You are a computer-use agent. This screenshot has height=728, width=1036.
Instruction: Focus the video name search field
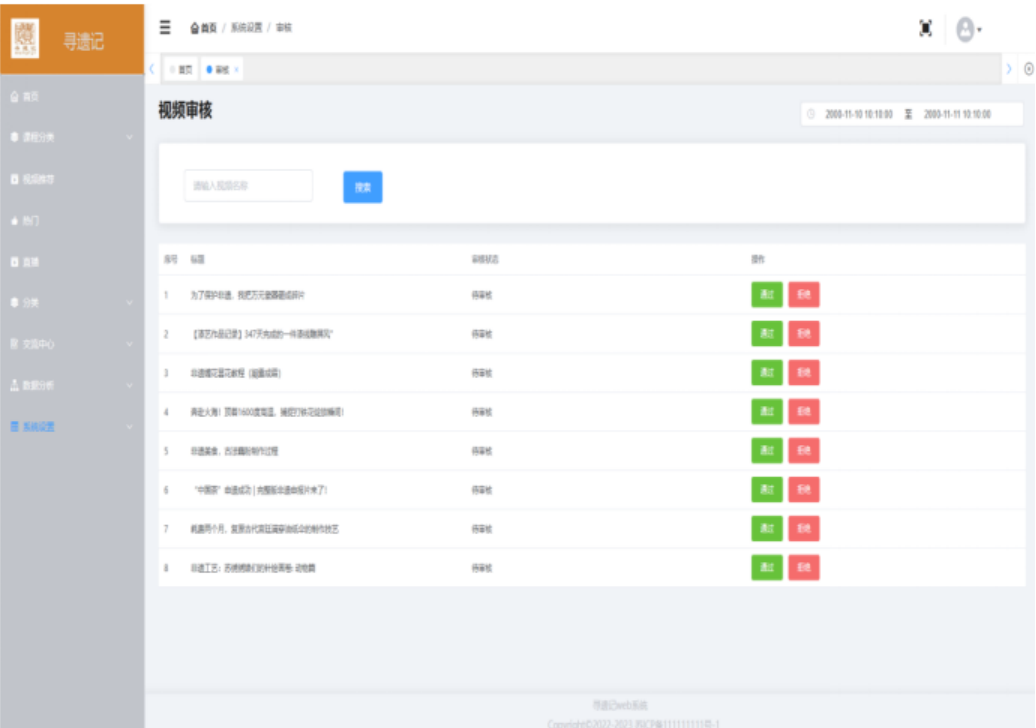click(x=248, y=186)
